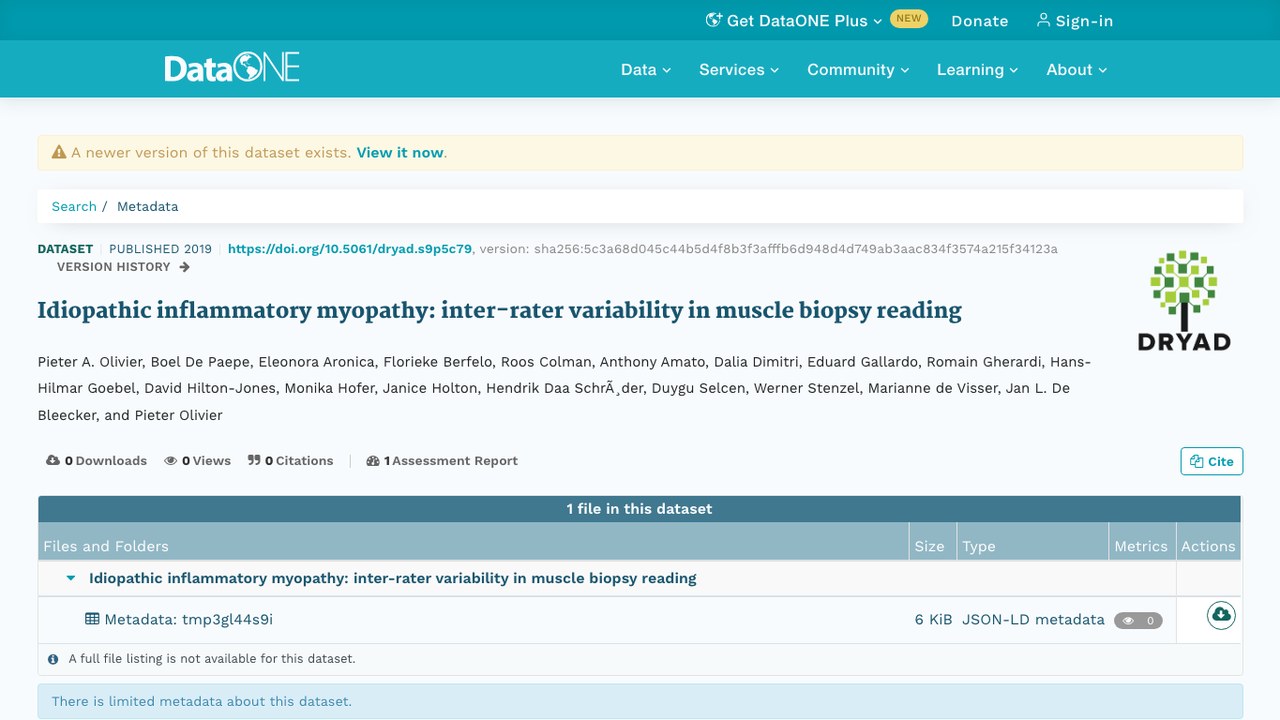
Task: Open the dryad DOI link
Action: tap(350, 249)
